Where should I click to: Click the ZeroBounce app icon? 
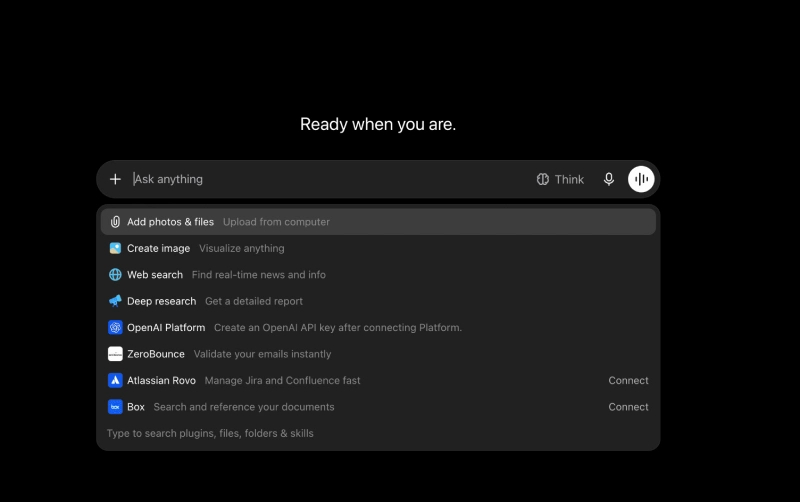(115, 354)
